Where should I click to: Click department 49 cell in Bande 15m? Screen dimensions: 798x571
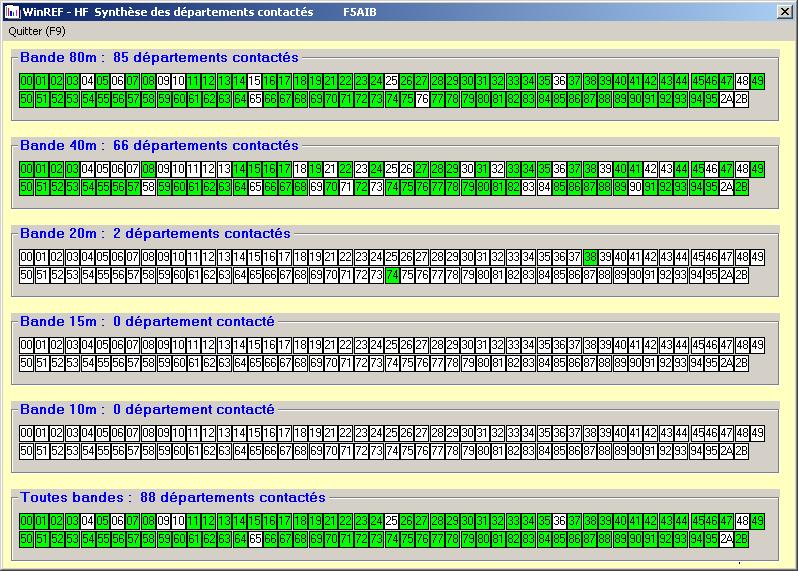pyautogui.click(x=757, y=345)
